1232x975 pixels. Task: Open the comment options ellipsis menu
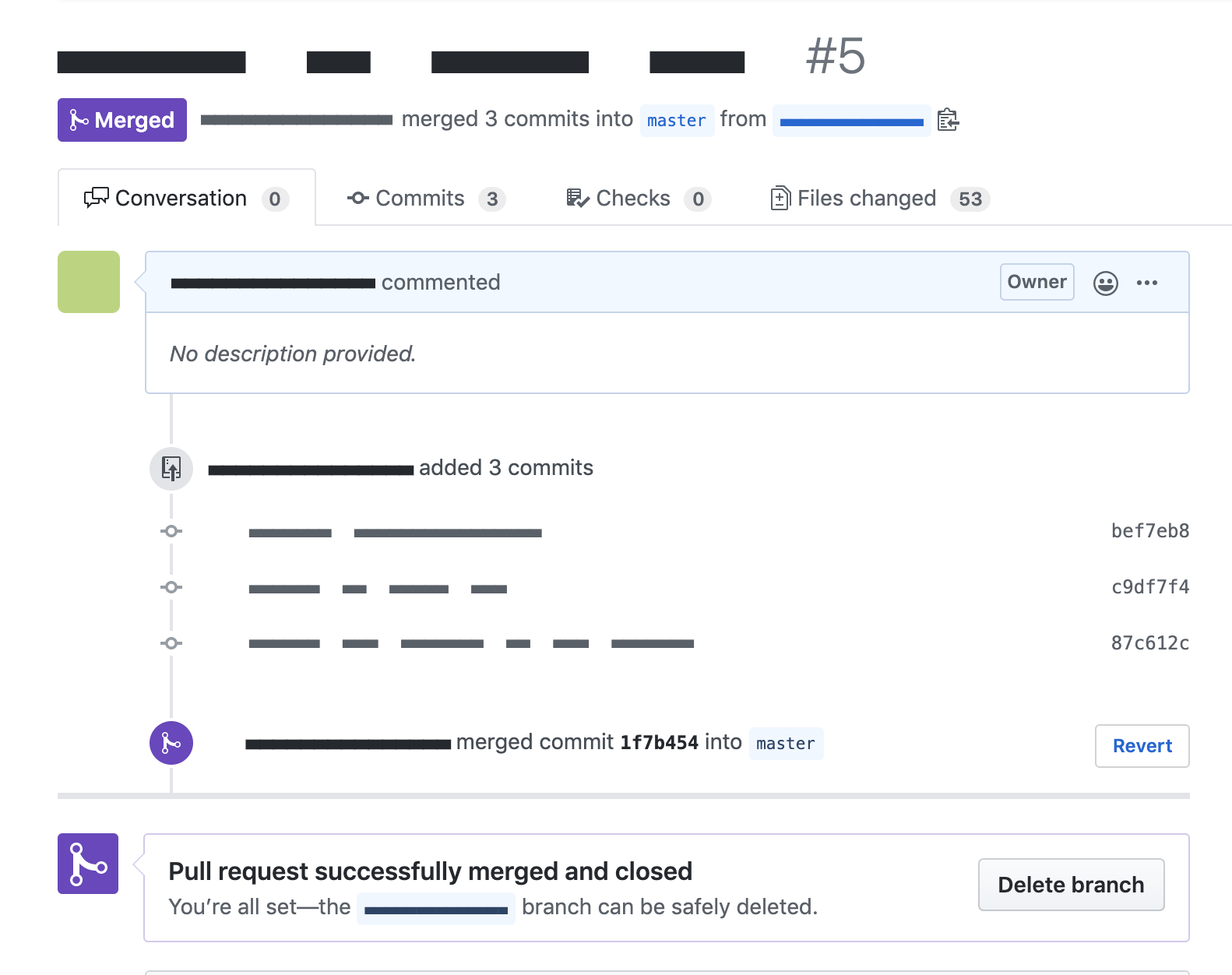point(1146,283)
